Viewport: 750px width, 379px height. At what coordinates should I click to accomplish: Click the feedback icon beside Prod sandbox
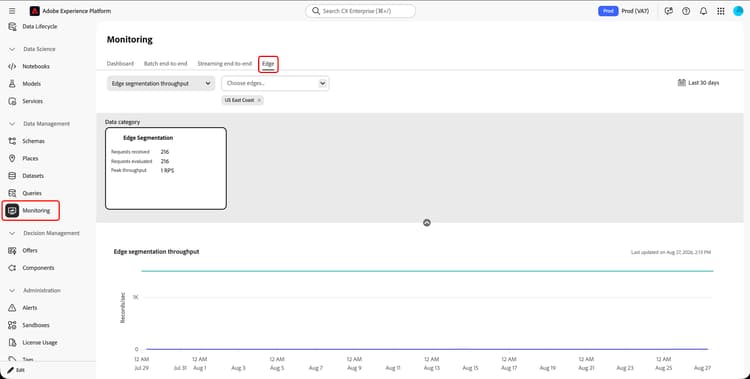(668, 11)
